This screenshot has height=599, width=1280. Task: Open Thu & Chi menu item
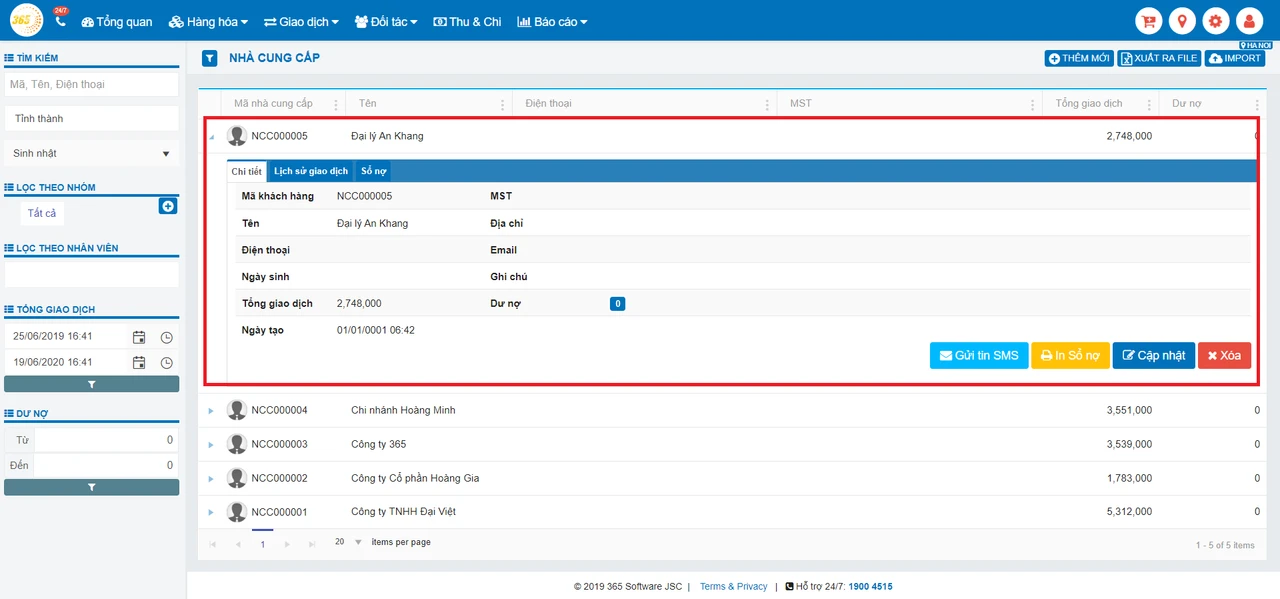point(467,21)
